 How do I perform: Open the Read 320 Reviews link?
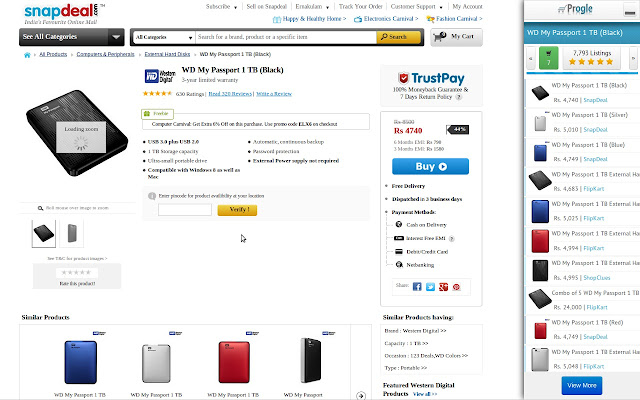point(230,94)
